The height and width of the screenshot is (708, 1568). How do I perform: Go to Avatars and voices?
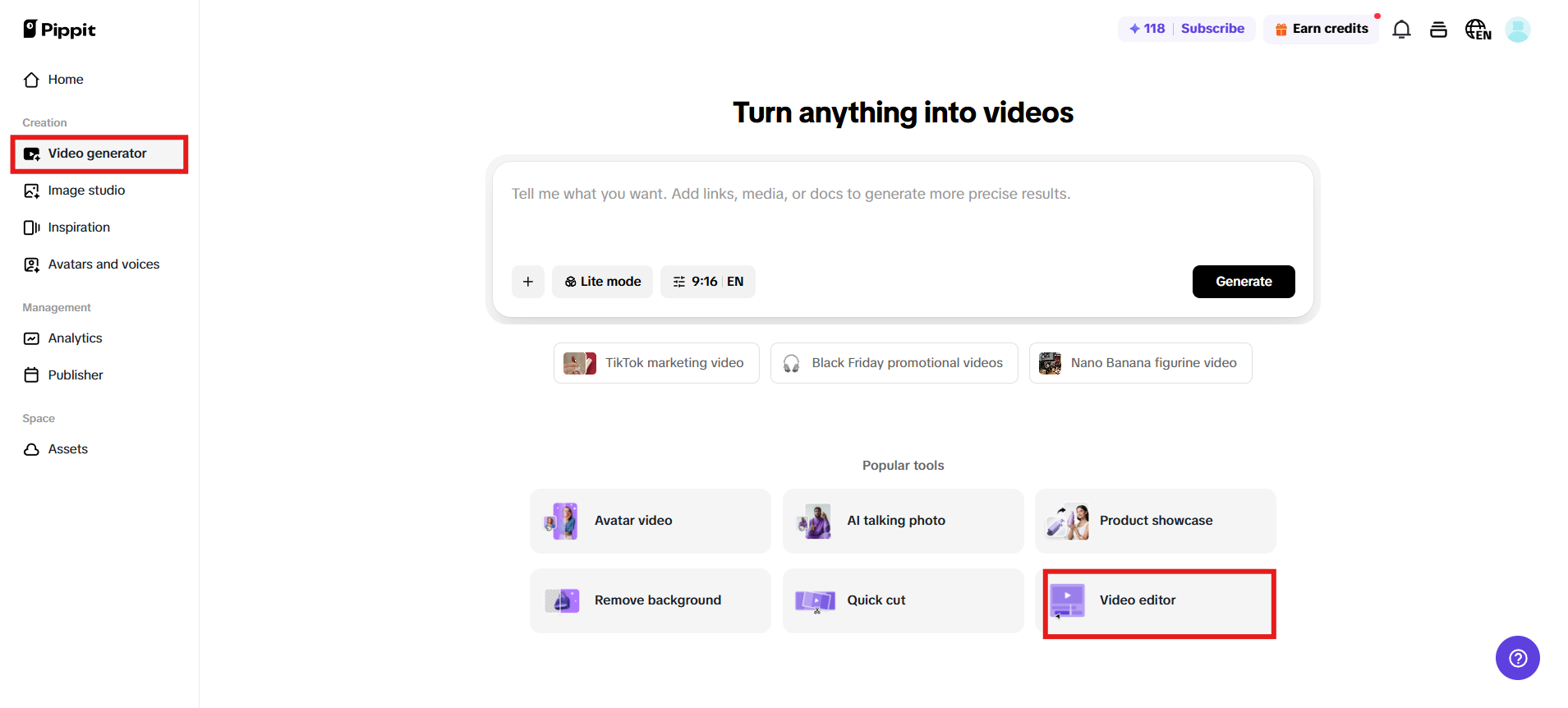103,264
